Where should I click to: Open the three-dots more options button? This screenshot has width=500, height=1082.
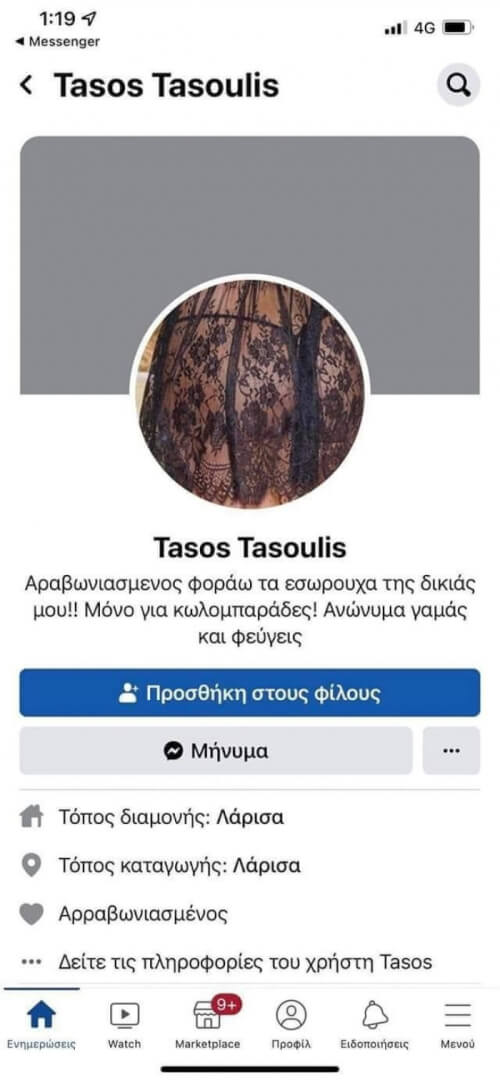pyautogui.click(x=452, y=750)
